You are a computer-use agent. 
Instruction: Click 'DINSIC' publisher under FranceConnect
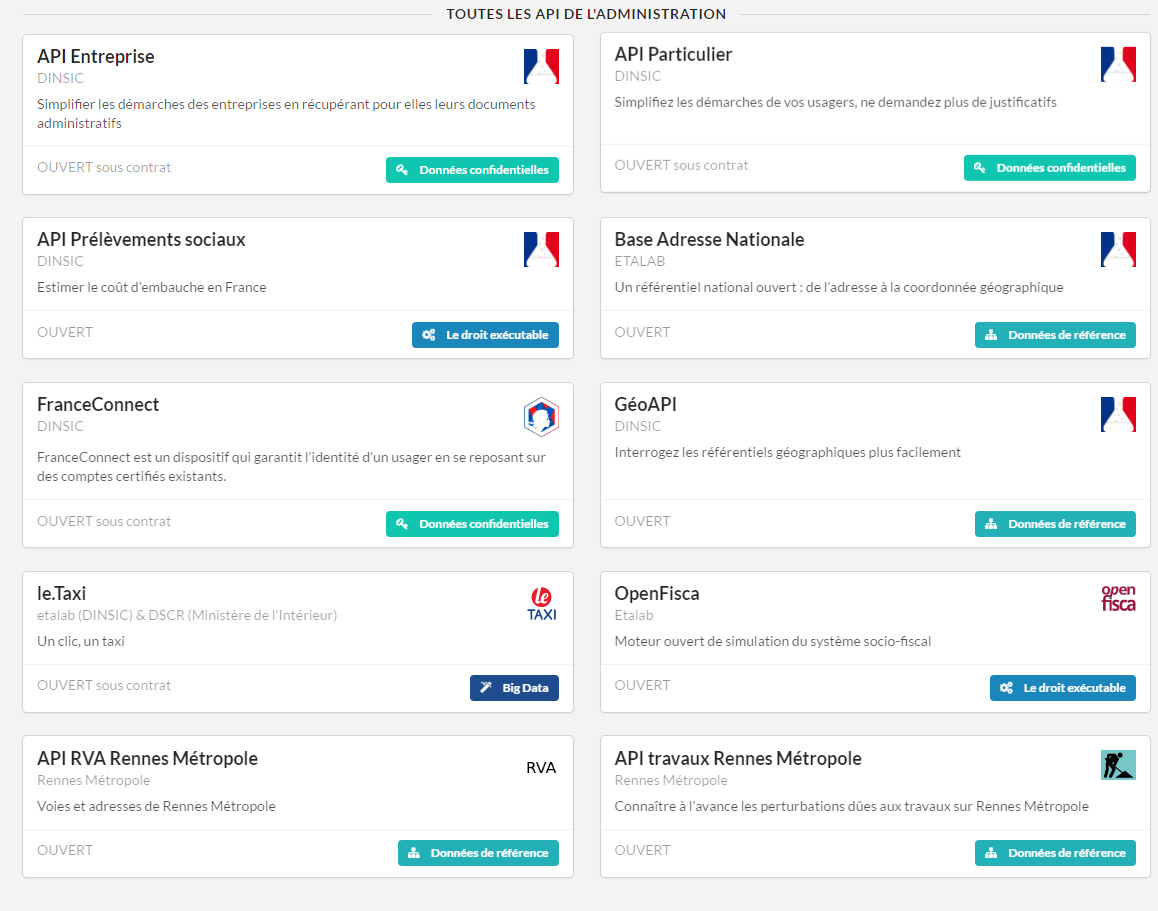point(60,427)
